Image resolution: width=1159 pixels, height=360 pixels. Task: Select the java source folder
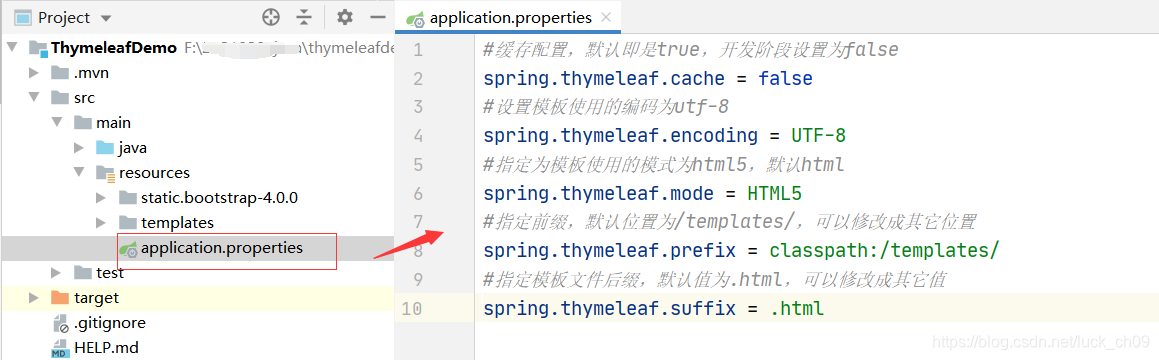pos(197,148)
